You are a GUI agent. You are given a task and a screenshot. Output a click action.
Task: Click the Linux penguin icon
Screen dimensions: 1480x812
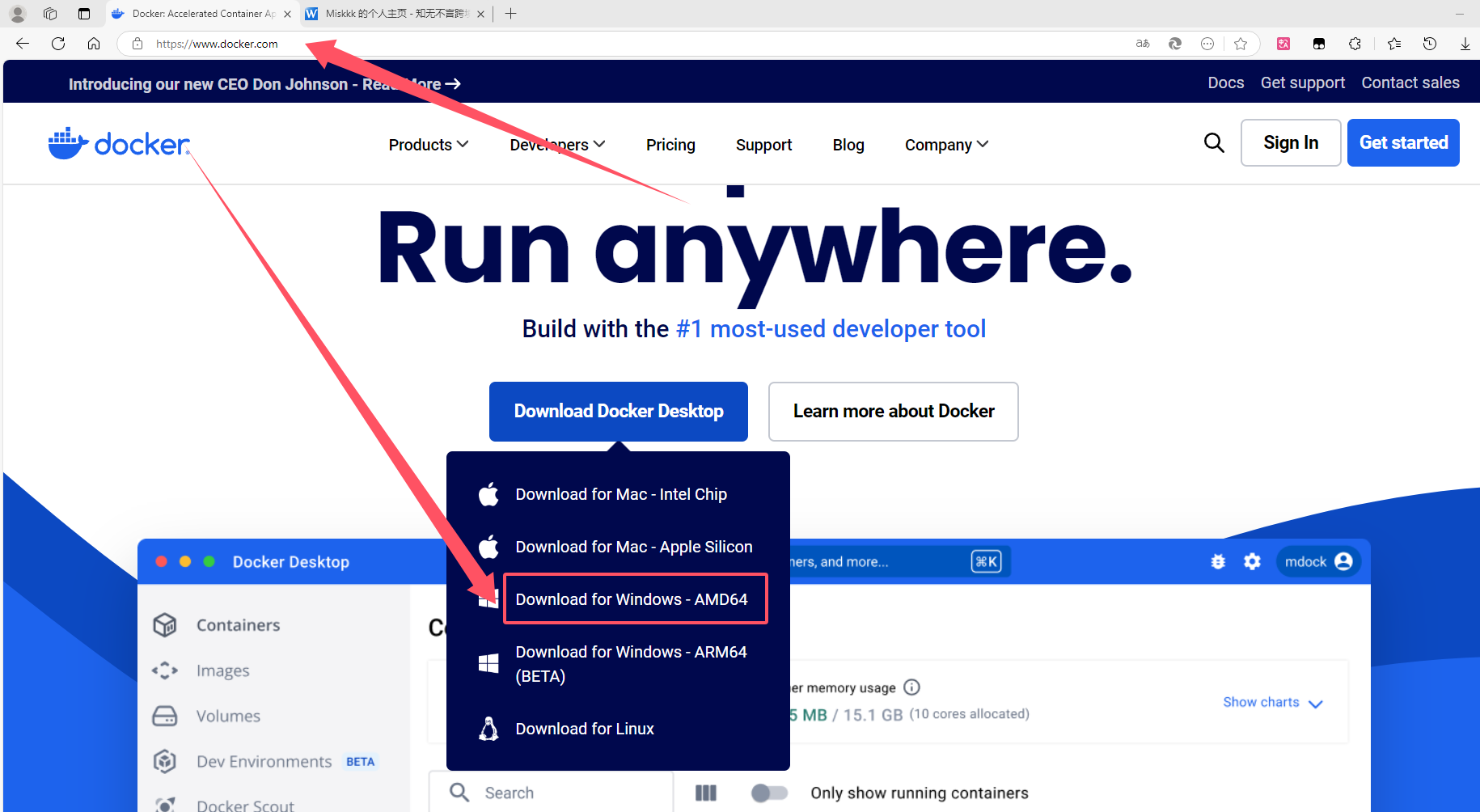point(488,729)
